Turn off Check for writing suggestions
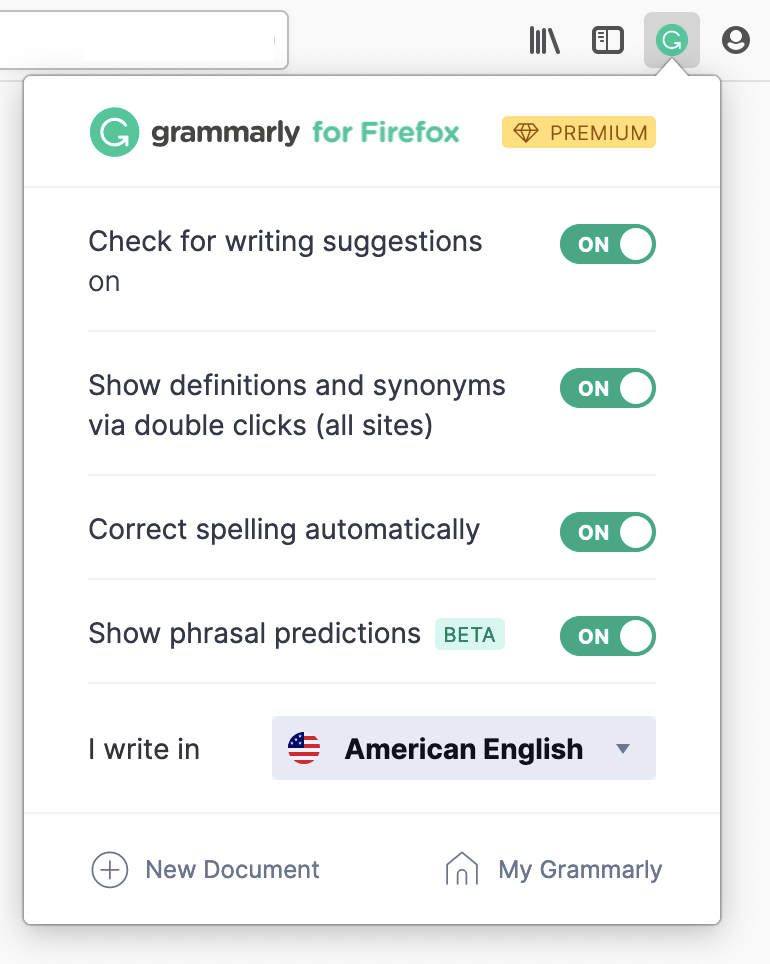 (607, 244)
